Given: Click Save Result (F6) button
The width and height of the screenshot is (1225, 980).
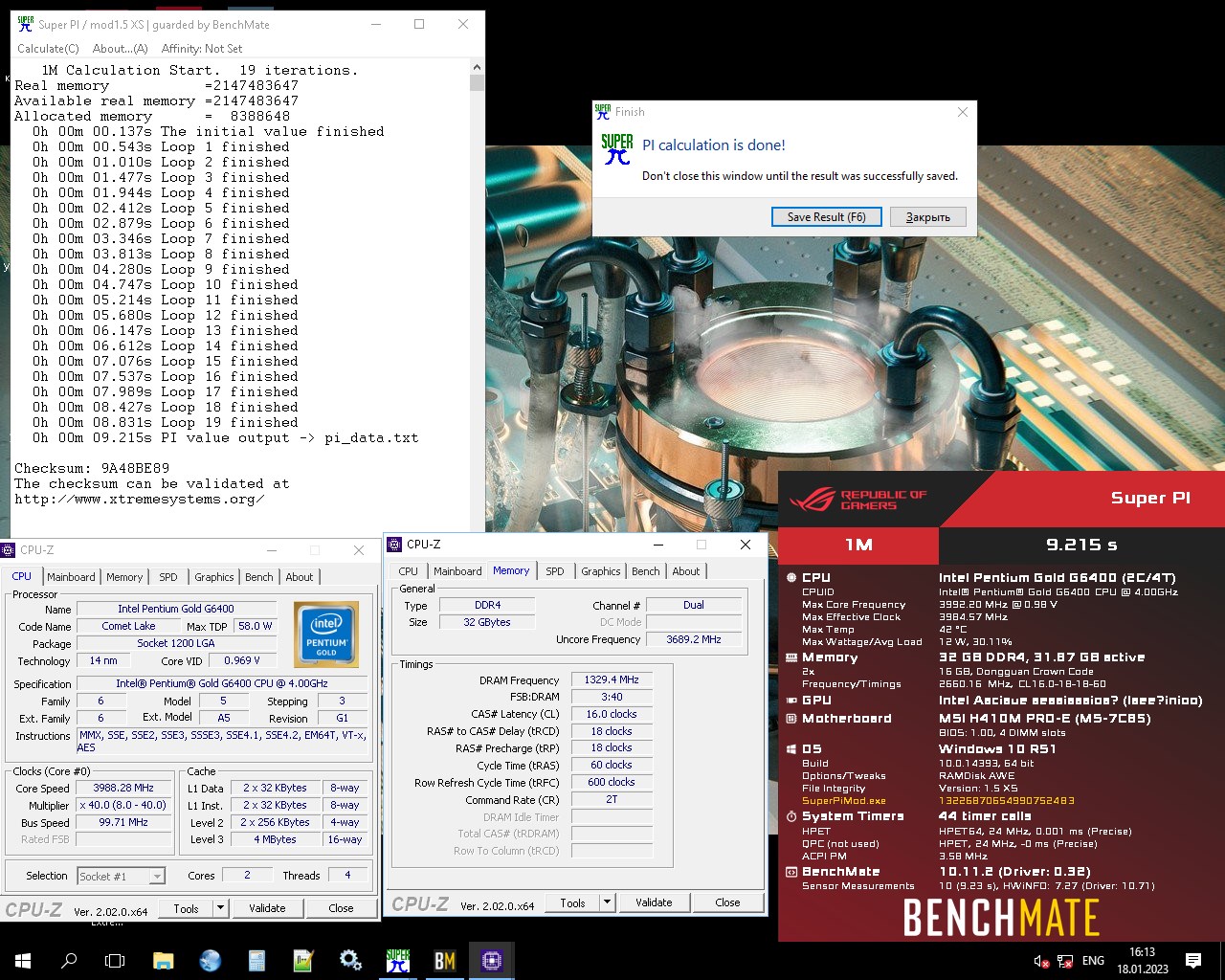Looking at the screenshot, I should coord(827,217).
